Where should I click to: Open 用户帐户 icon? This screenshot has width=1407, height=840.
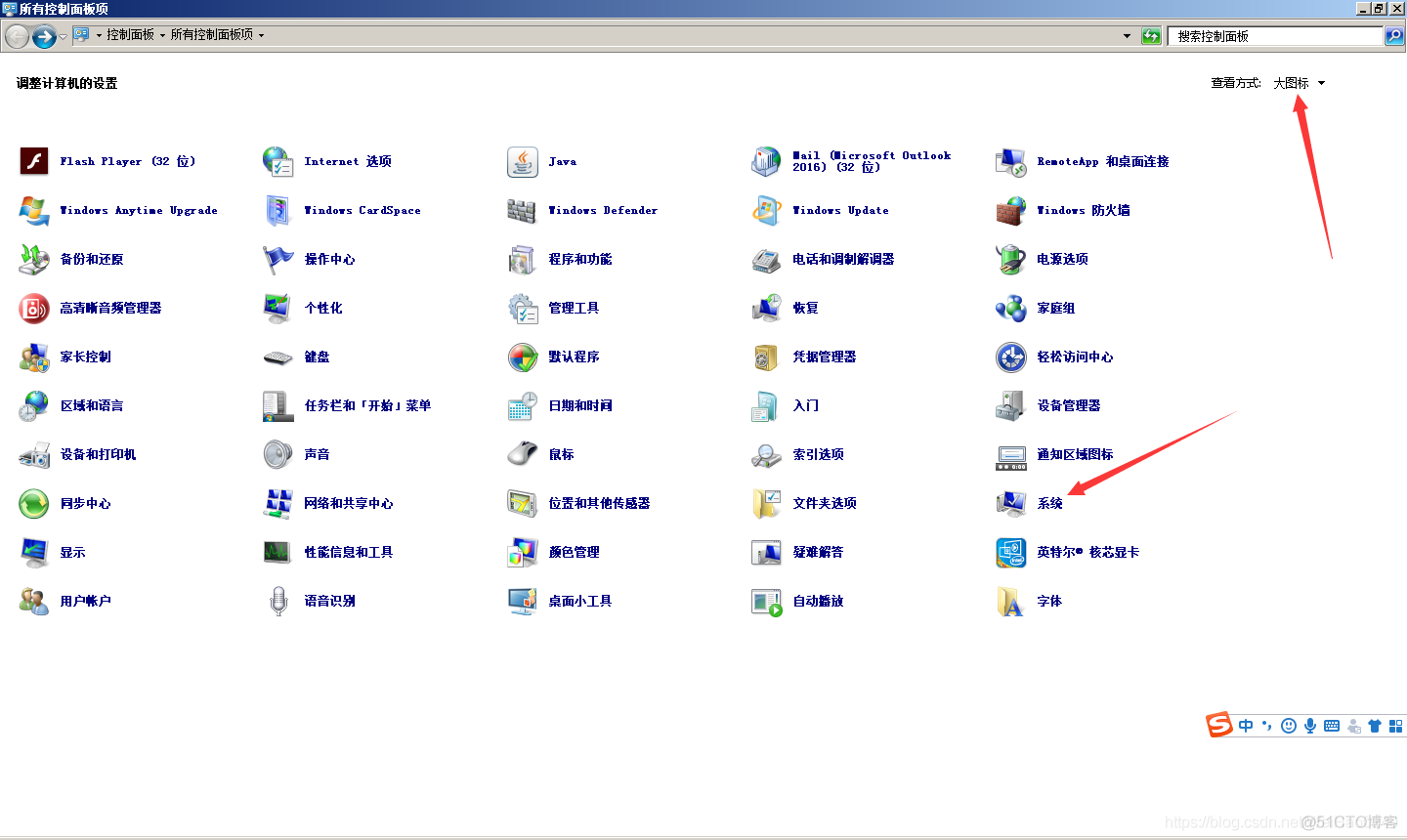point(34,601)
